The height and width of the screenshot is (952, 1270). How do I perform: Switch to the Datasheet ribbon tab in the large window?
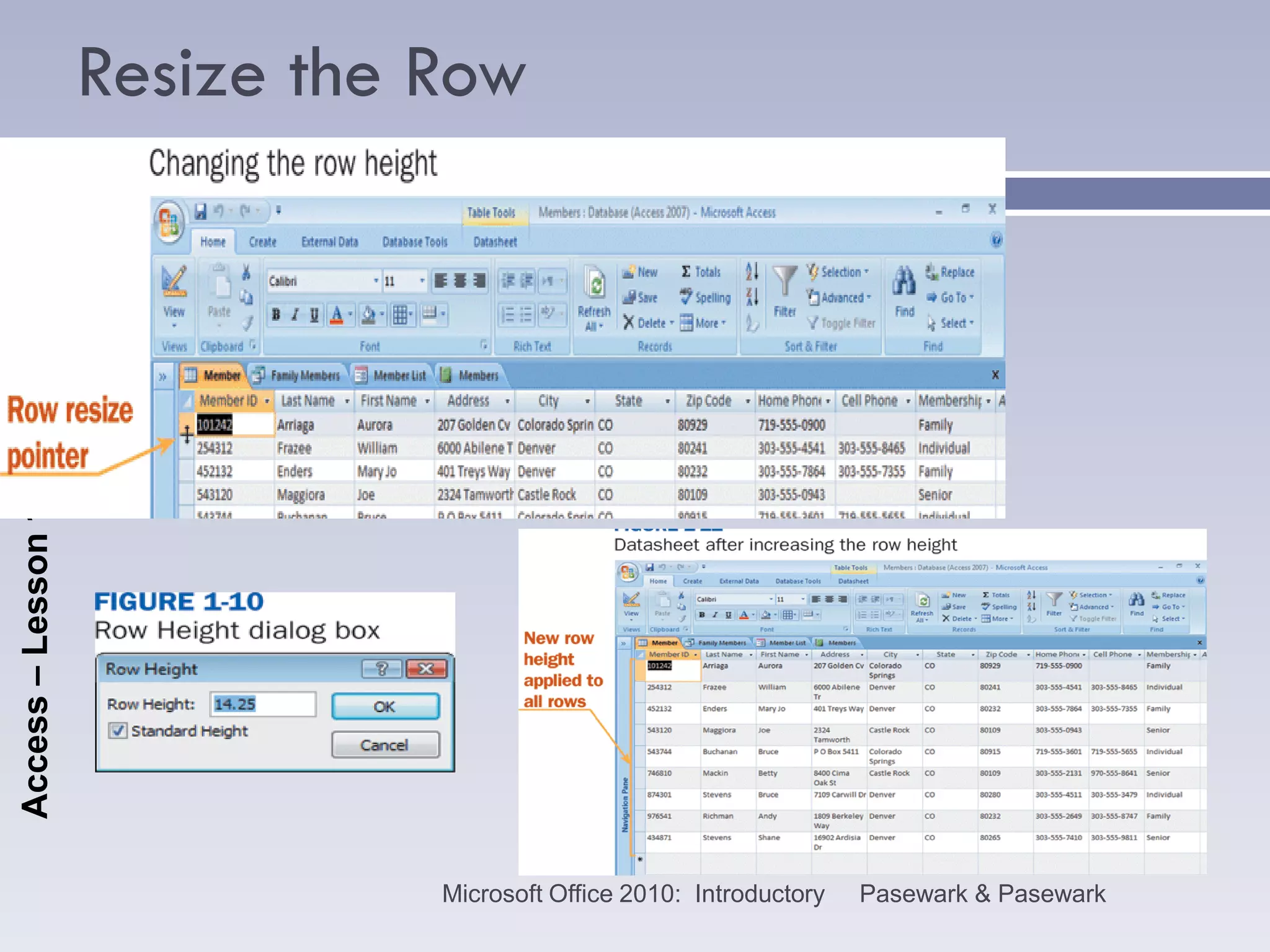pos(494,242)
